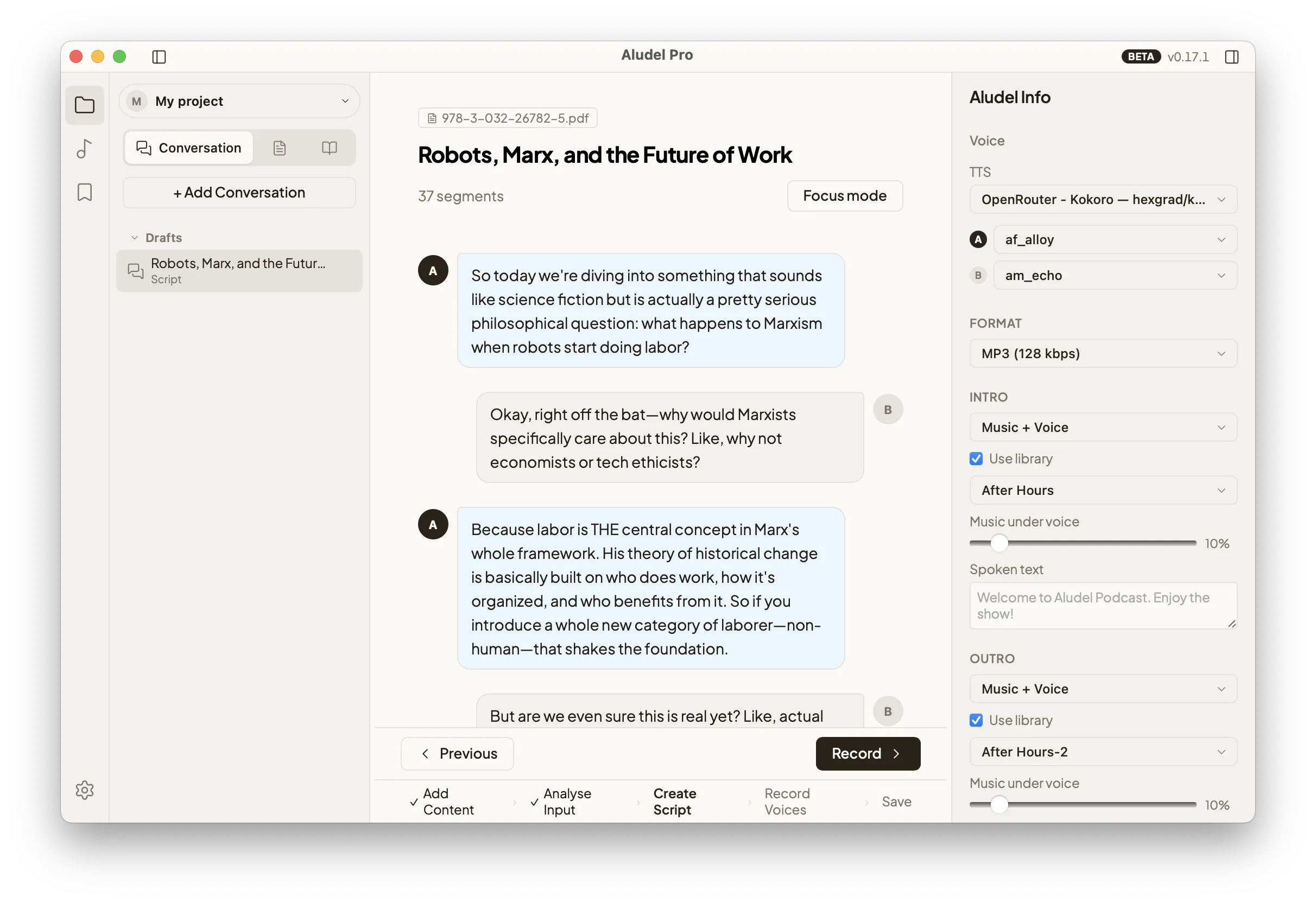This screenshot has width=1316, height=903.
Task: Open the Intro Music + Voice dropdown
Action: point(1103,428)
